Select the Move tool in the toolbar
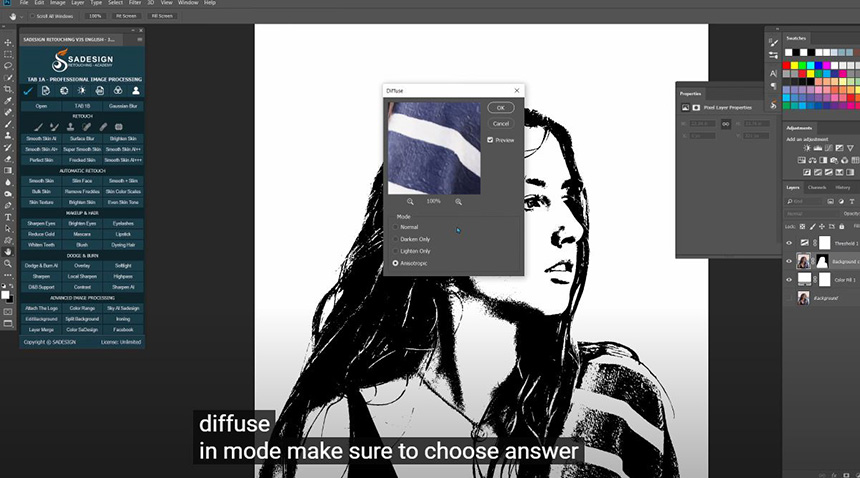 point(8,42)
